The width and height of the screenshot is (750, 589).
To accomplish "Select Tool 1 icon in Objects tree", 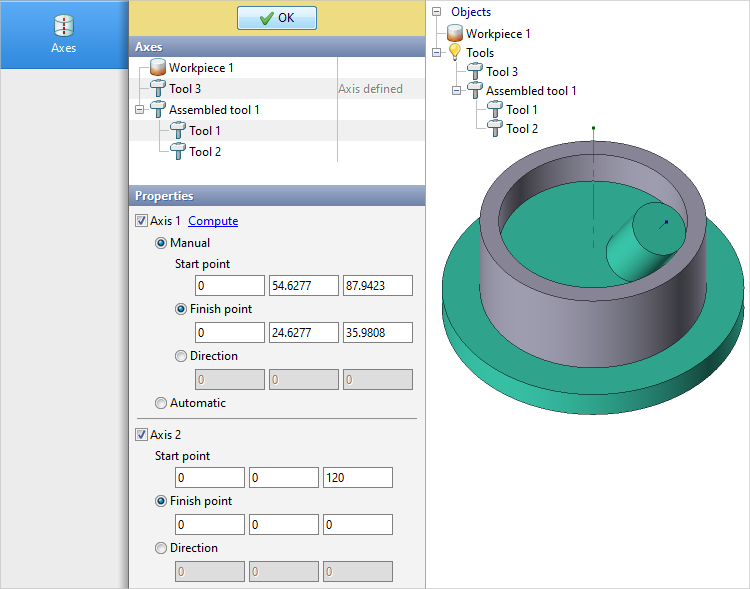I will (495, 109).
